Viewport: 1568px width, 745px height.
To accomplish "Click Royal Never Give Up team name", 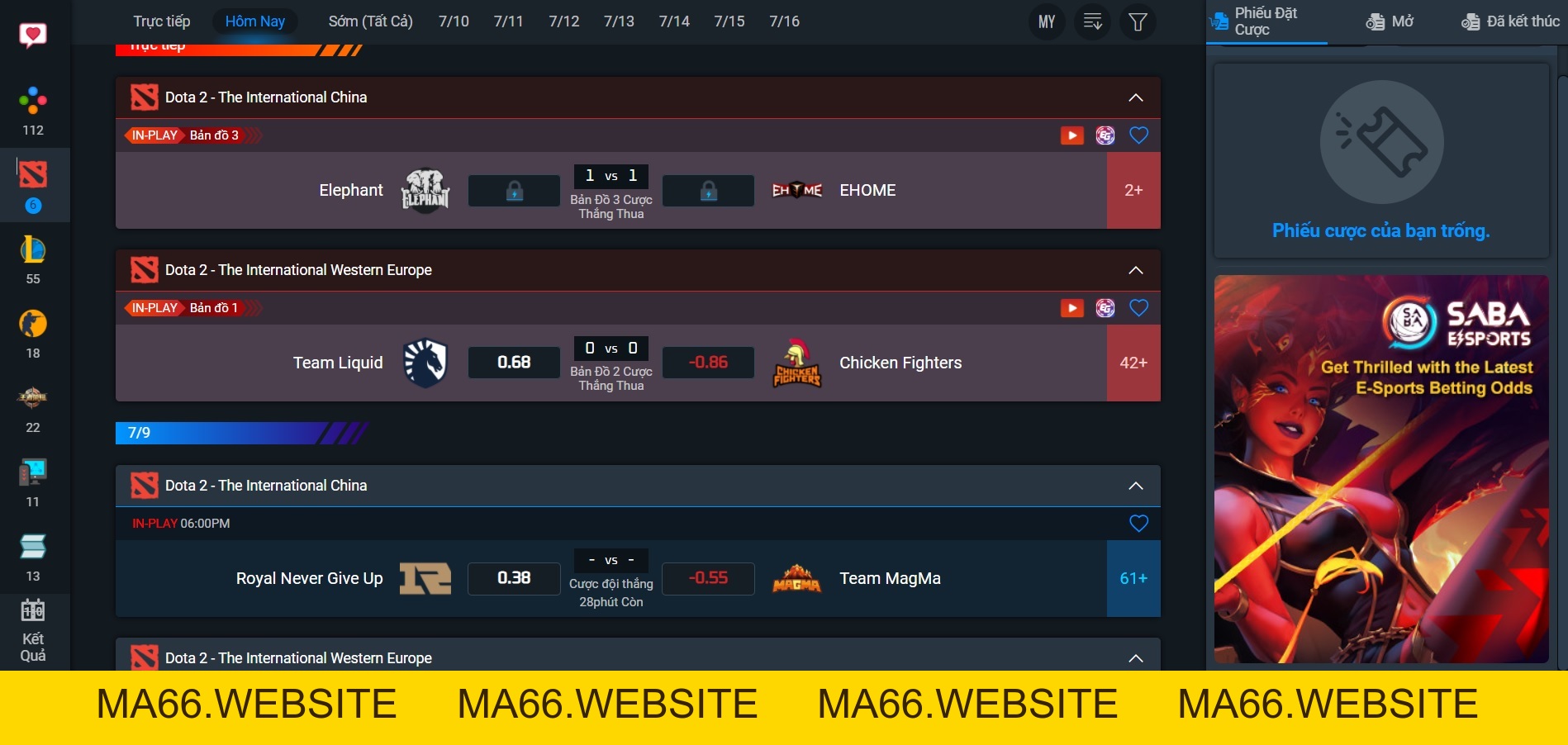I will pos(310,578).
